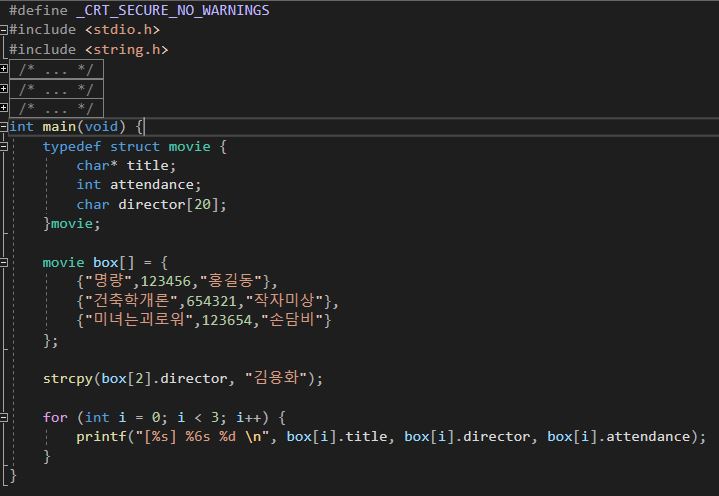Click the string "홍길동"
This screenshot has height=496, width=719.
pyautogui.click(x=231, y=281)
